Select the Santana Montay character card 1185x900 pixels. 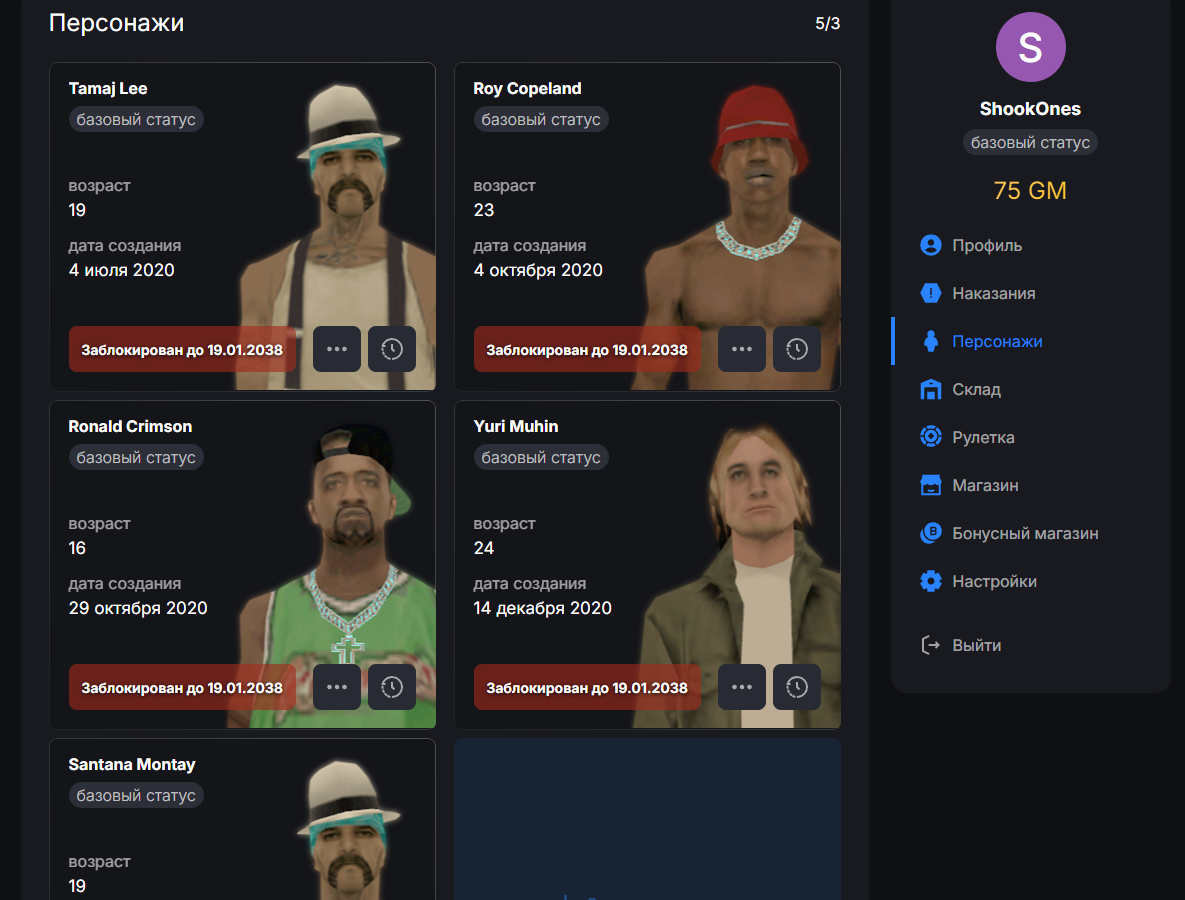243,819
